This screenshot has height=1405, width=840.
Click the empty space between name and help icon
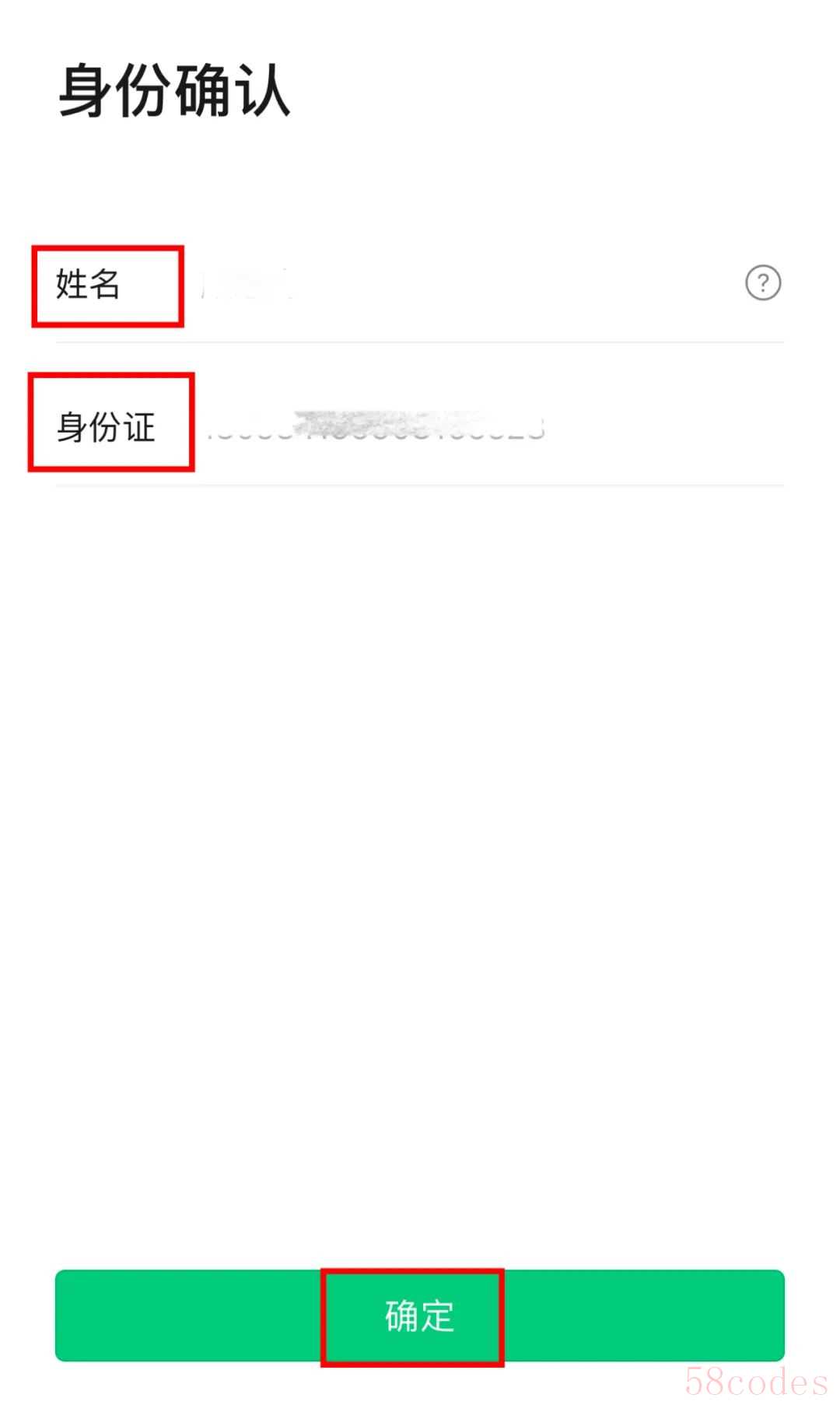pos(519,284)
